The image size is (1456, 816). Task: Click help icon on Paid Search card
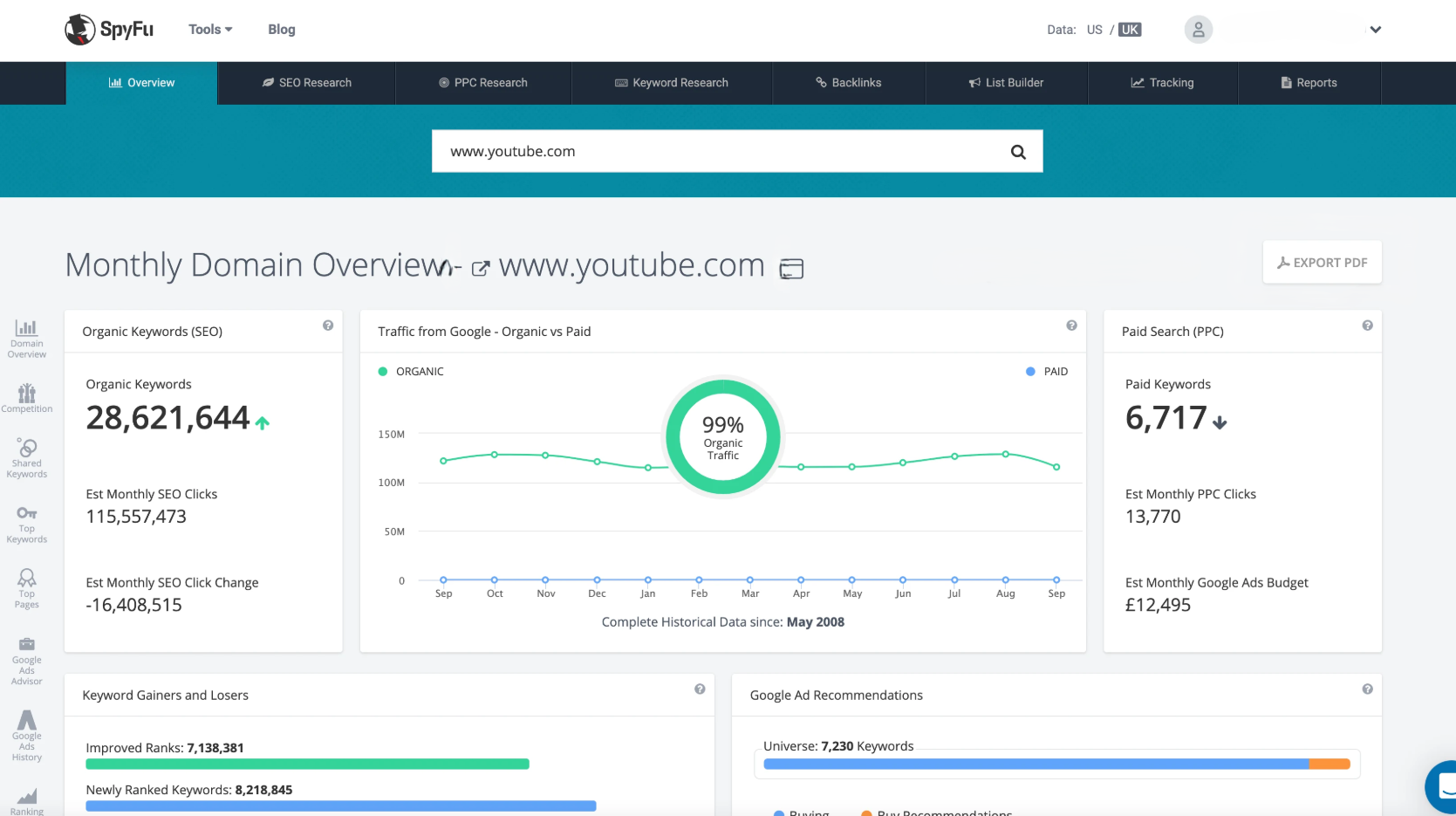coord(1367,326)
